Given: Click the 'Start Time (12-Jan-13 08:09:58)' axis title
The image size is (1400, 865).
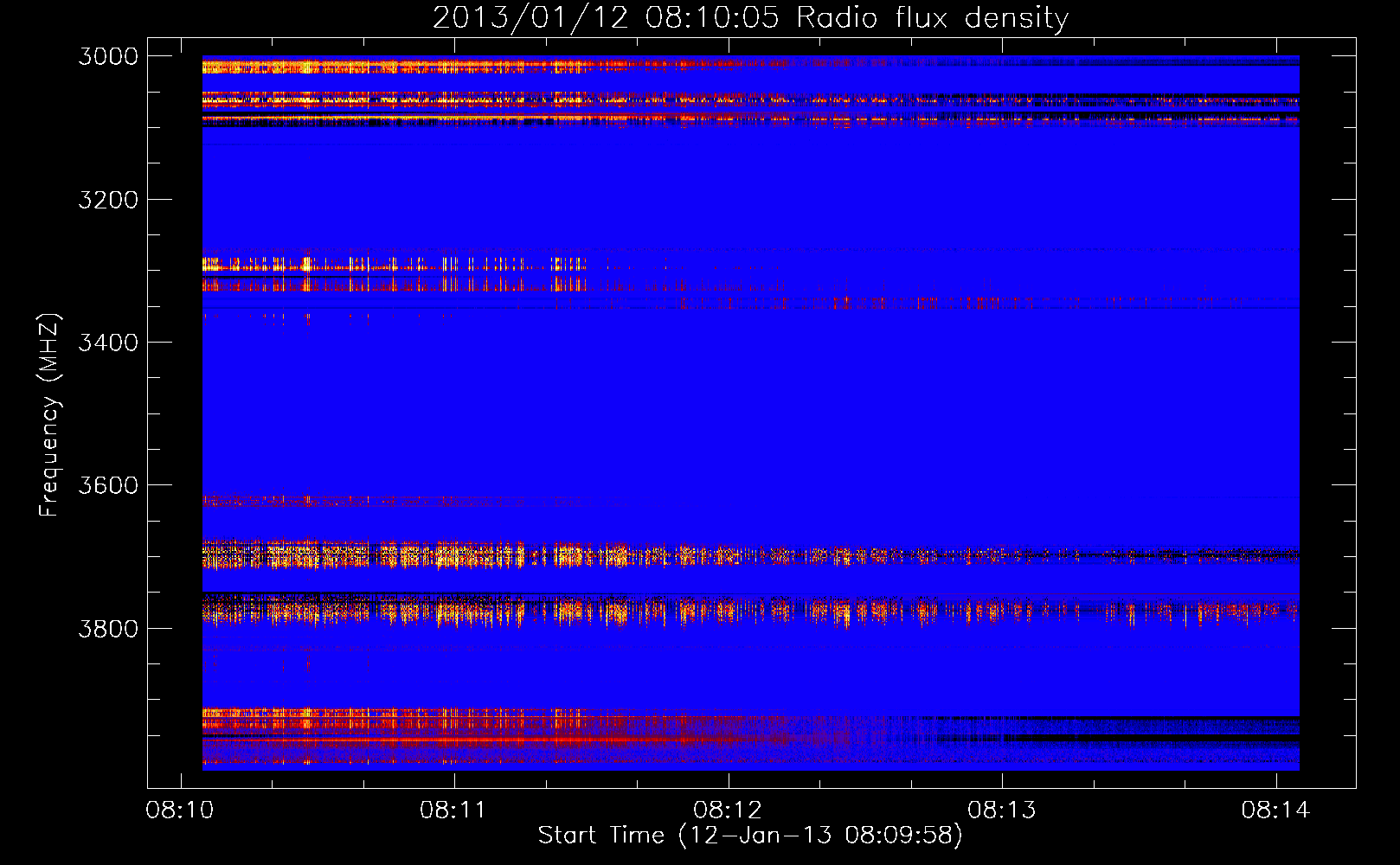Looking at the screenshot, I should (x=750, y=836).
